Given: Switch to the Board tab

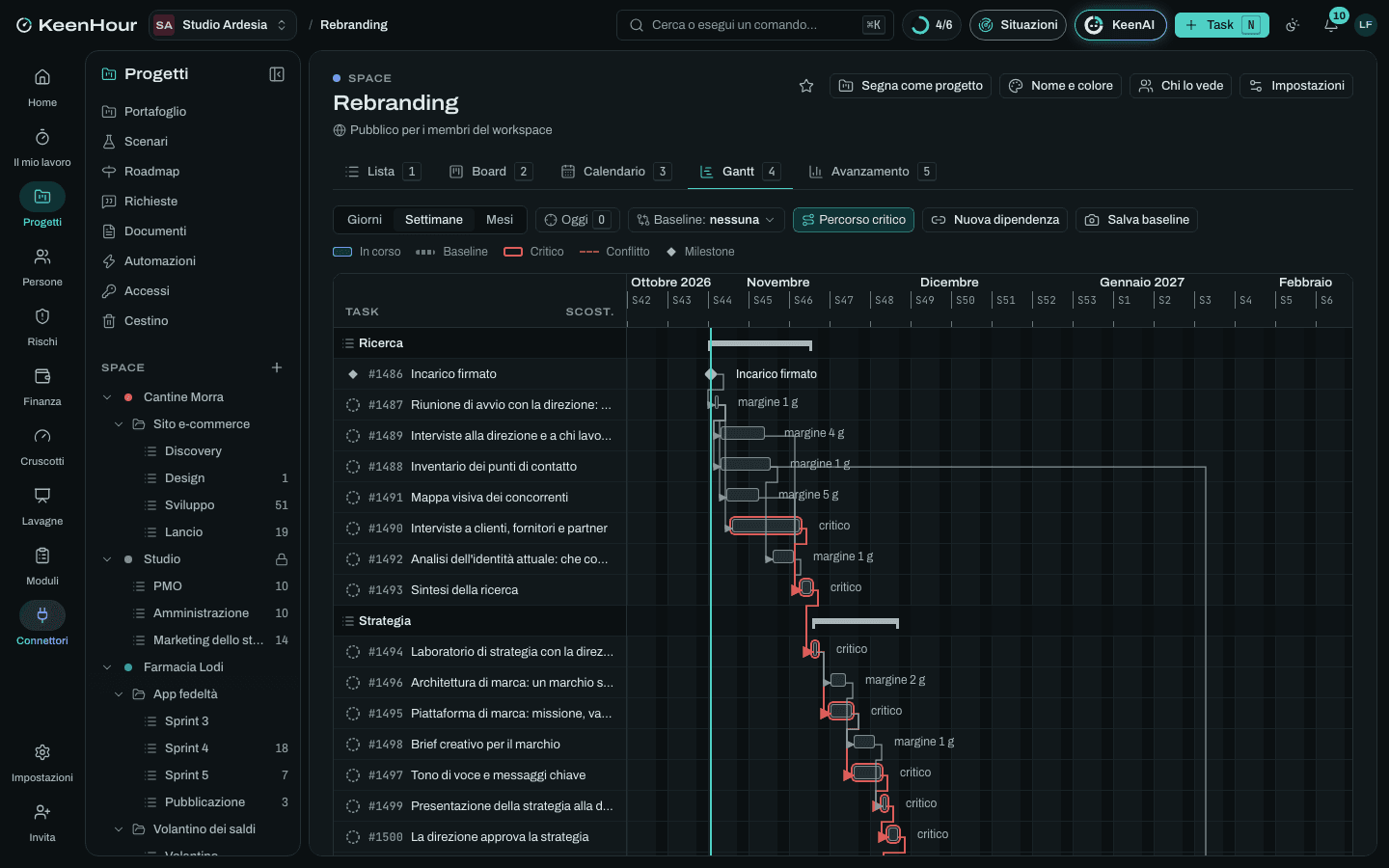Looking at the screenshot, I should 490,172.
